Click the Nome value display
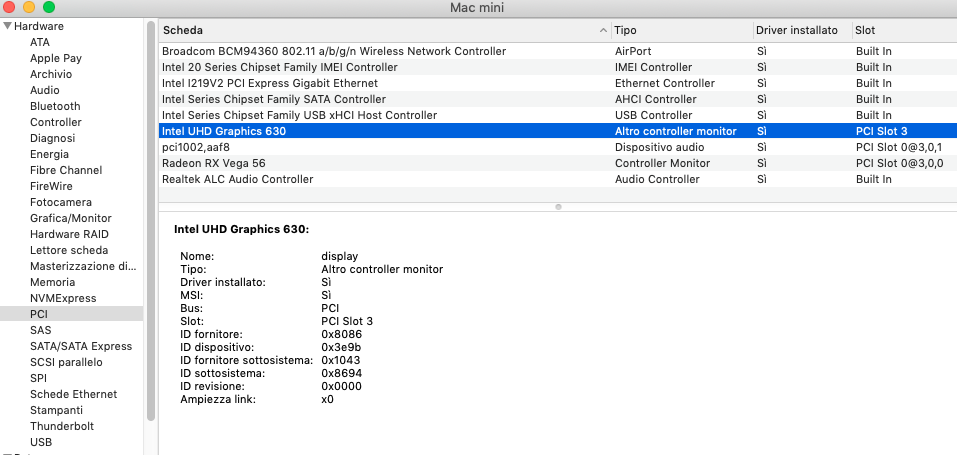Image resolution: width=957 pixels, height=455 pixels. [x=339, y=257]
